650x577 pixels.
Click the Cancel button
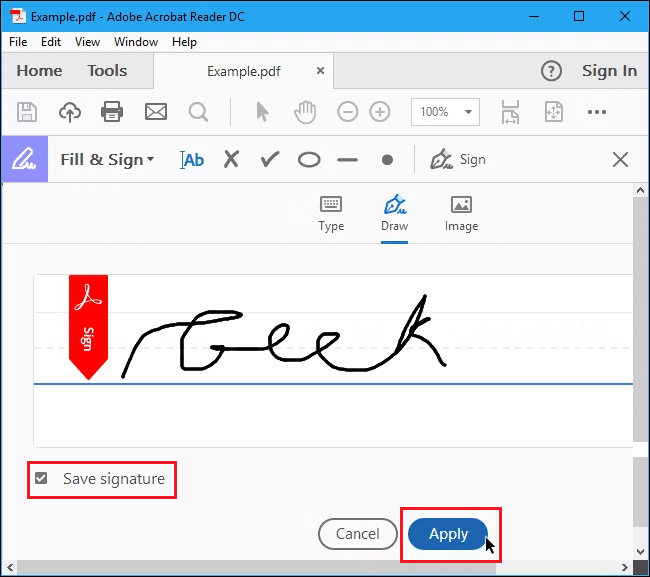(x=357, y=534)
